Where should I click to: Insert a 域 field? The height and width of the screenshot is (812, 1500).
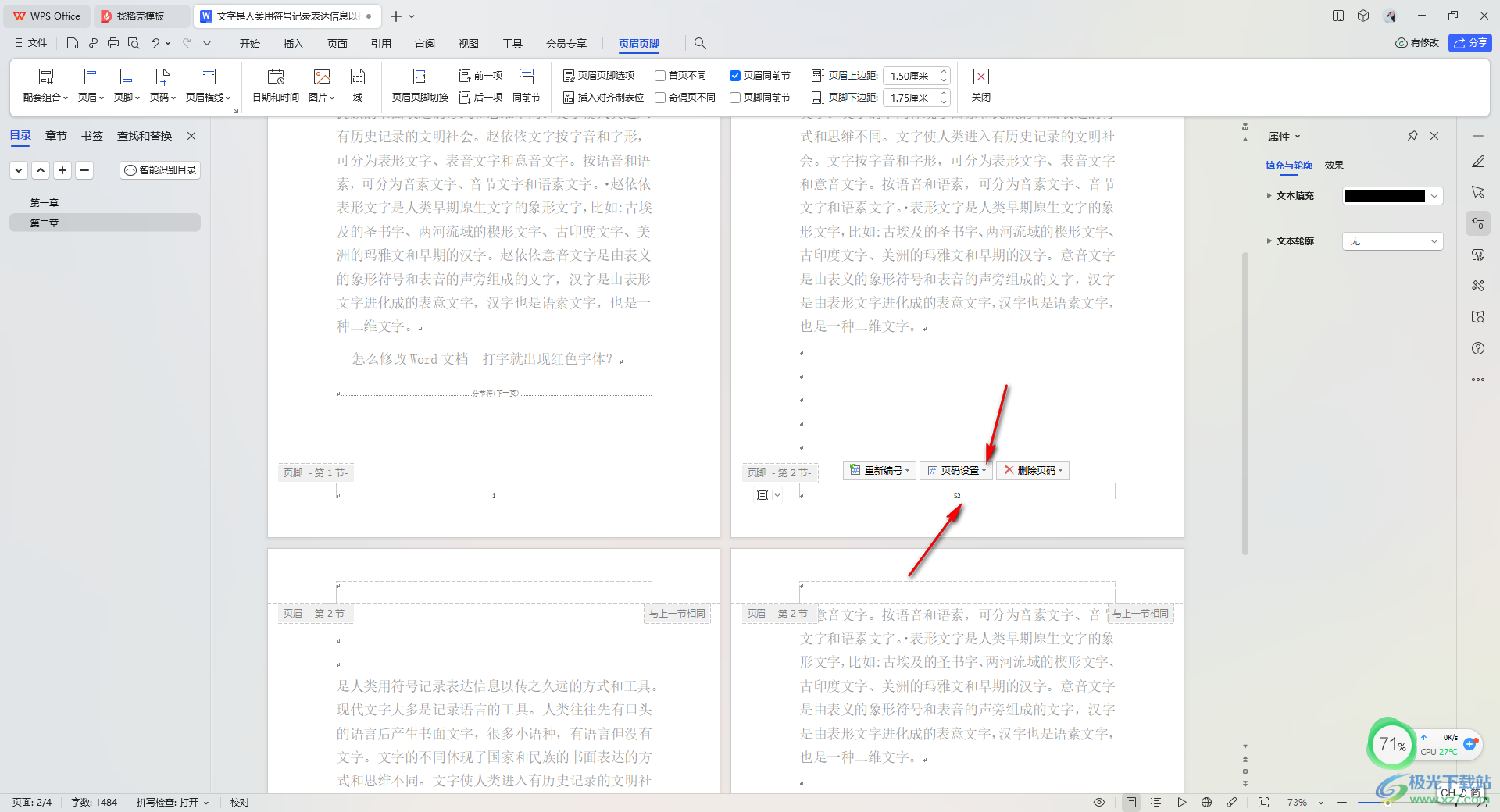tap(358, 85)
